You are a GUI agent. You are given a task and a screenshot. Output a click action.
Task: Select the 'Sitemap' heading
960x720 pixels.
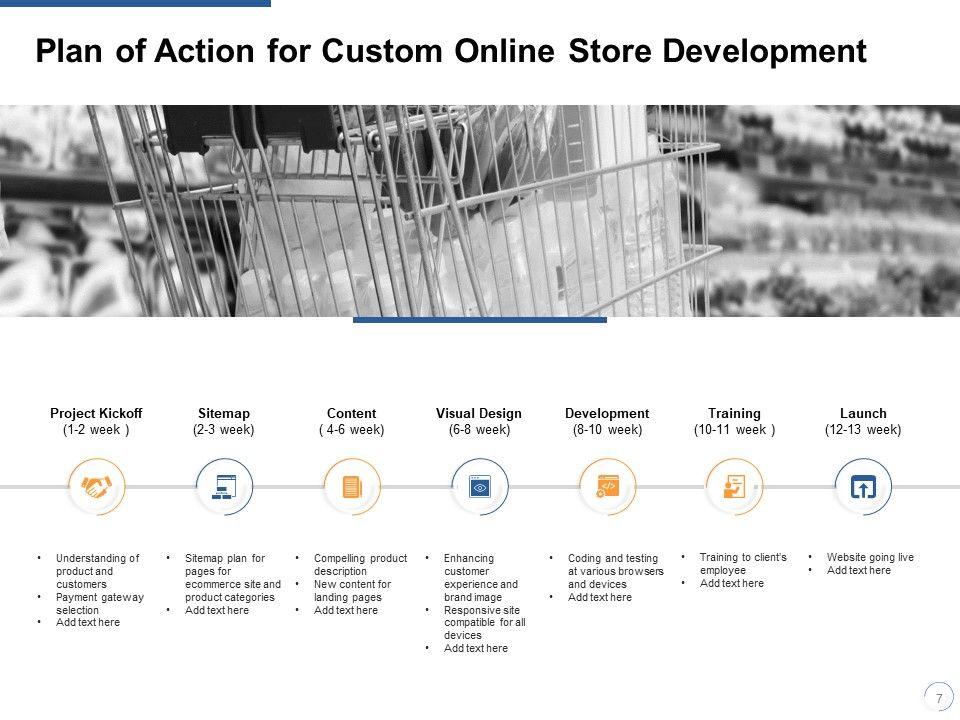click(224, 413)
